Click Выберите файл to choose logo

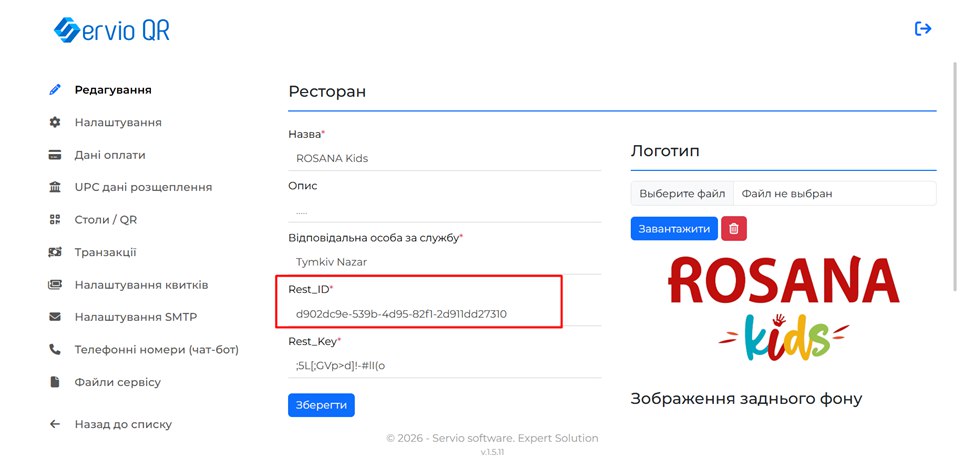(682, 193)
